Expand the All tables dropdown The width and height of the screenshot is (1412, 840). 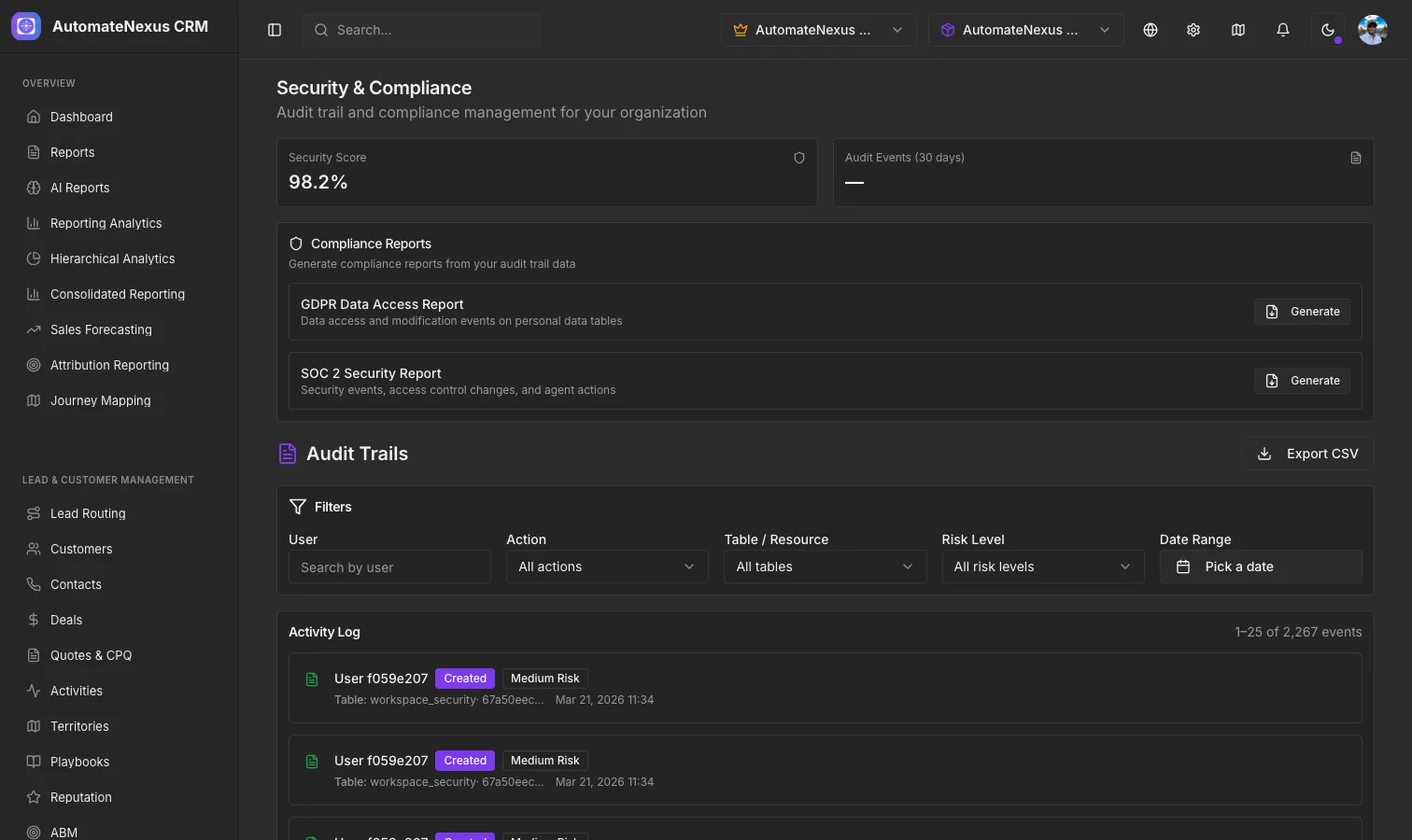(825, 567)
